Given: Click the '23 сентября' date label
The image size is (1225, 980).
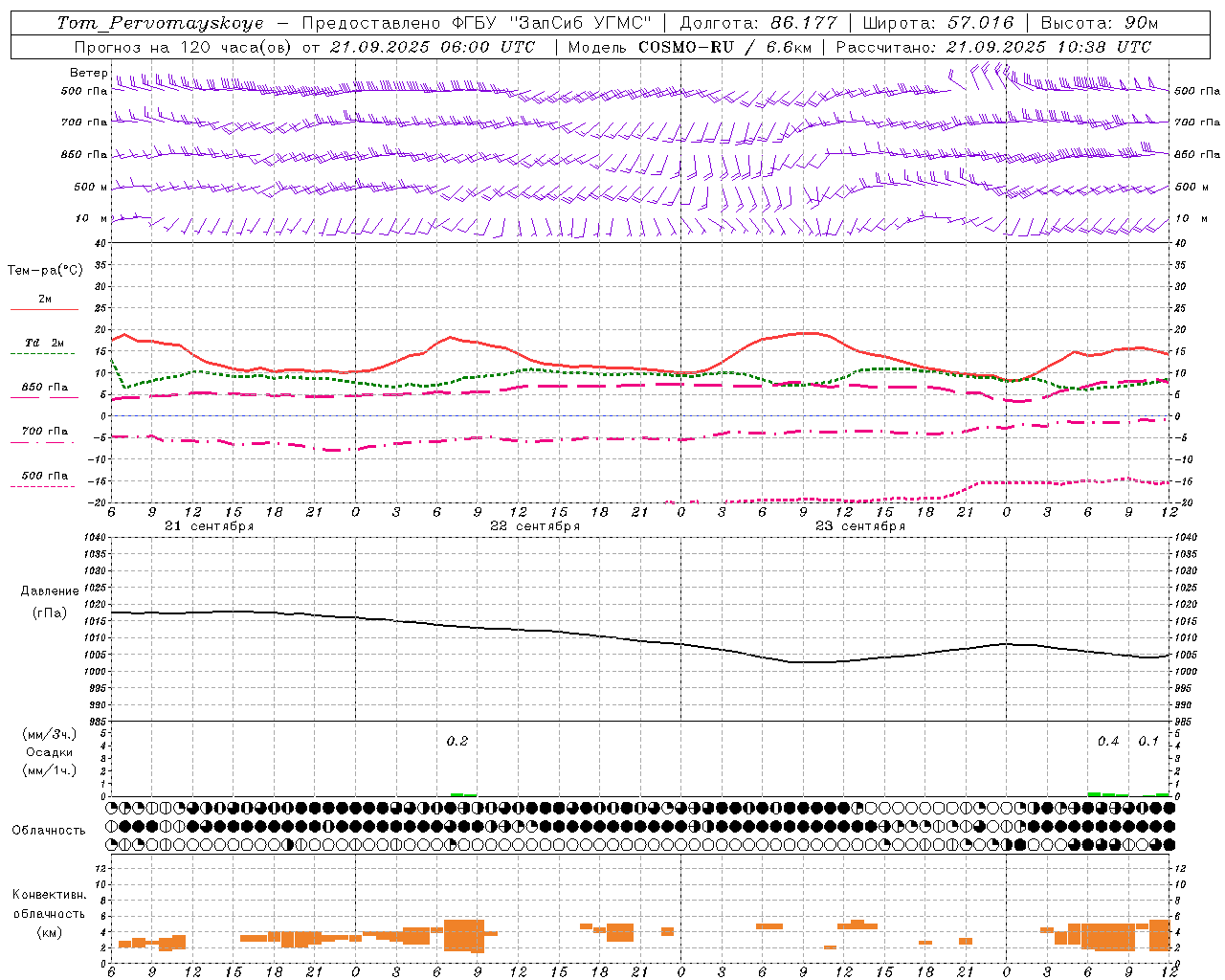Looking at the screenshot, I should coord(860,526).
